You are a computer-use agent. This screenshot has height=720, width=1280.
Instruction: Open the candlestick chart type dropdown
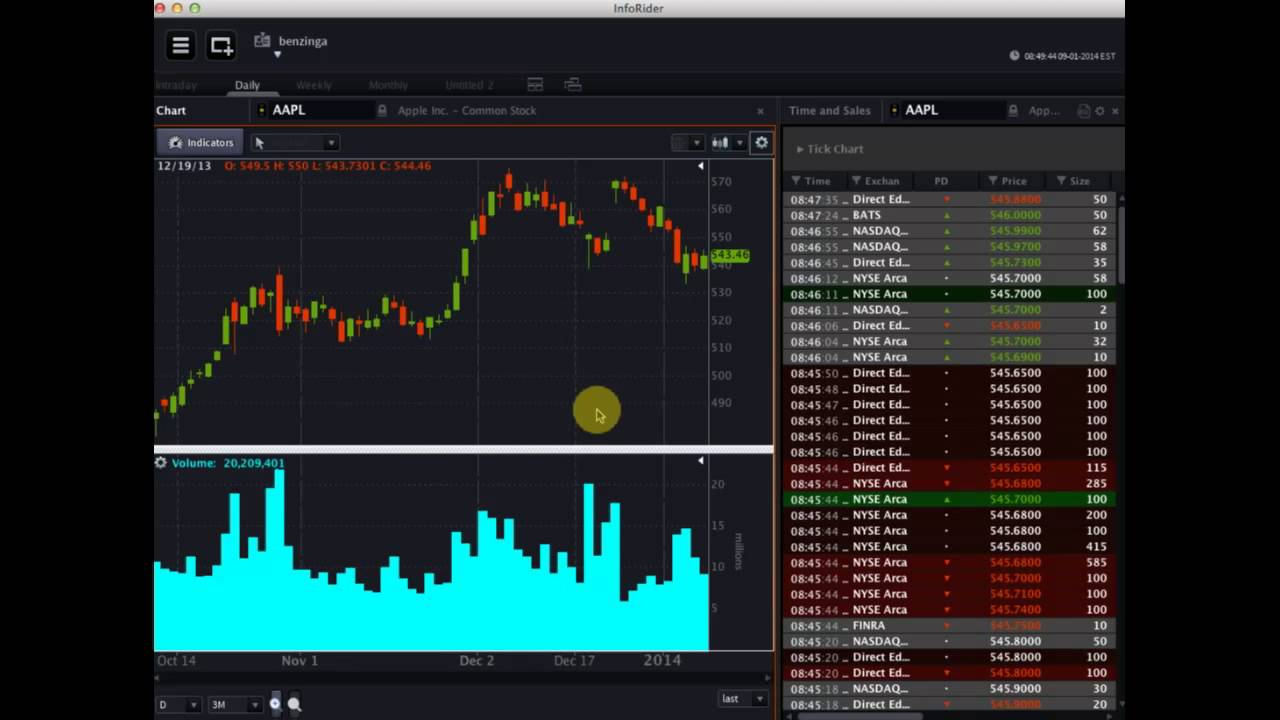coord(727,143)
